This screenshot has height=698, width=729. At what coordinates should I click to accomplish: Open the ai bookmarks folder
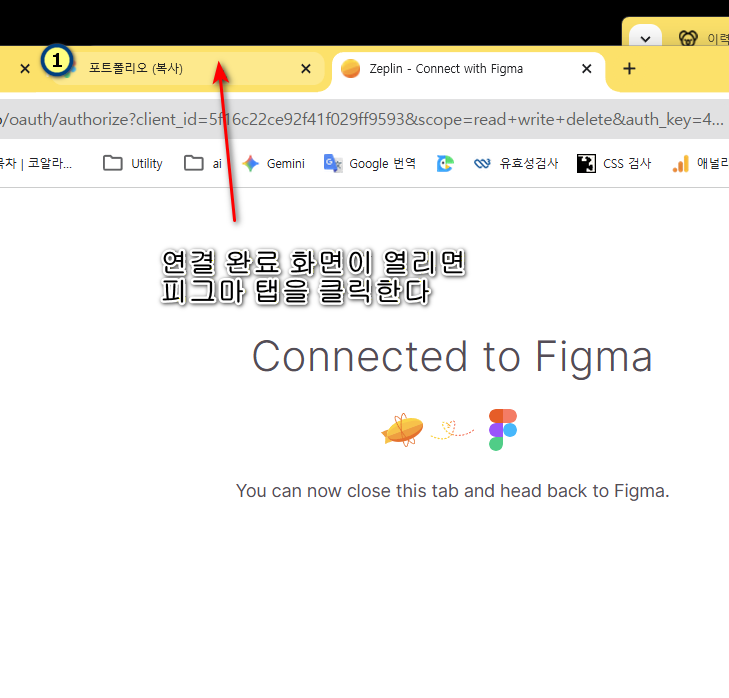[x=203, y=163]
